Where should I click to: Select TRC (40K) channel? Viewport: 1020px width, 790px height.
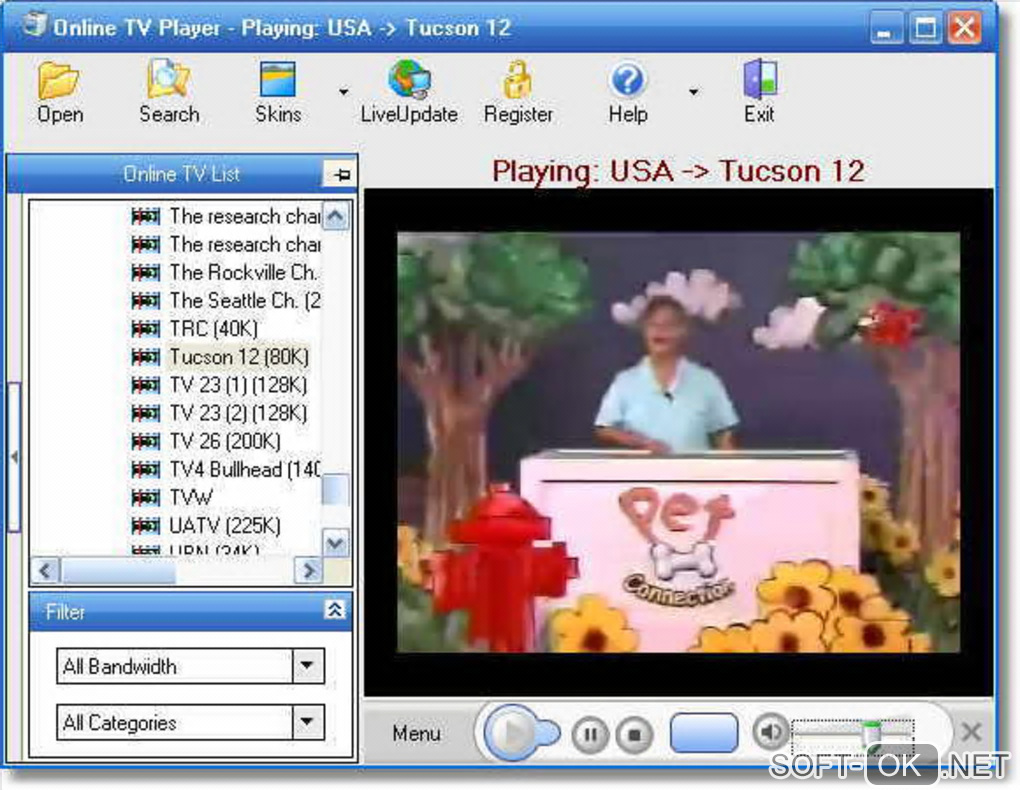tap(213, 329)
